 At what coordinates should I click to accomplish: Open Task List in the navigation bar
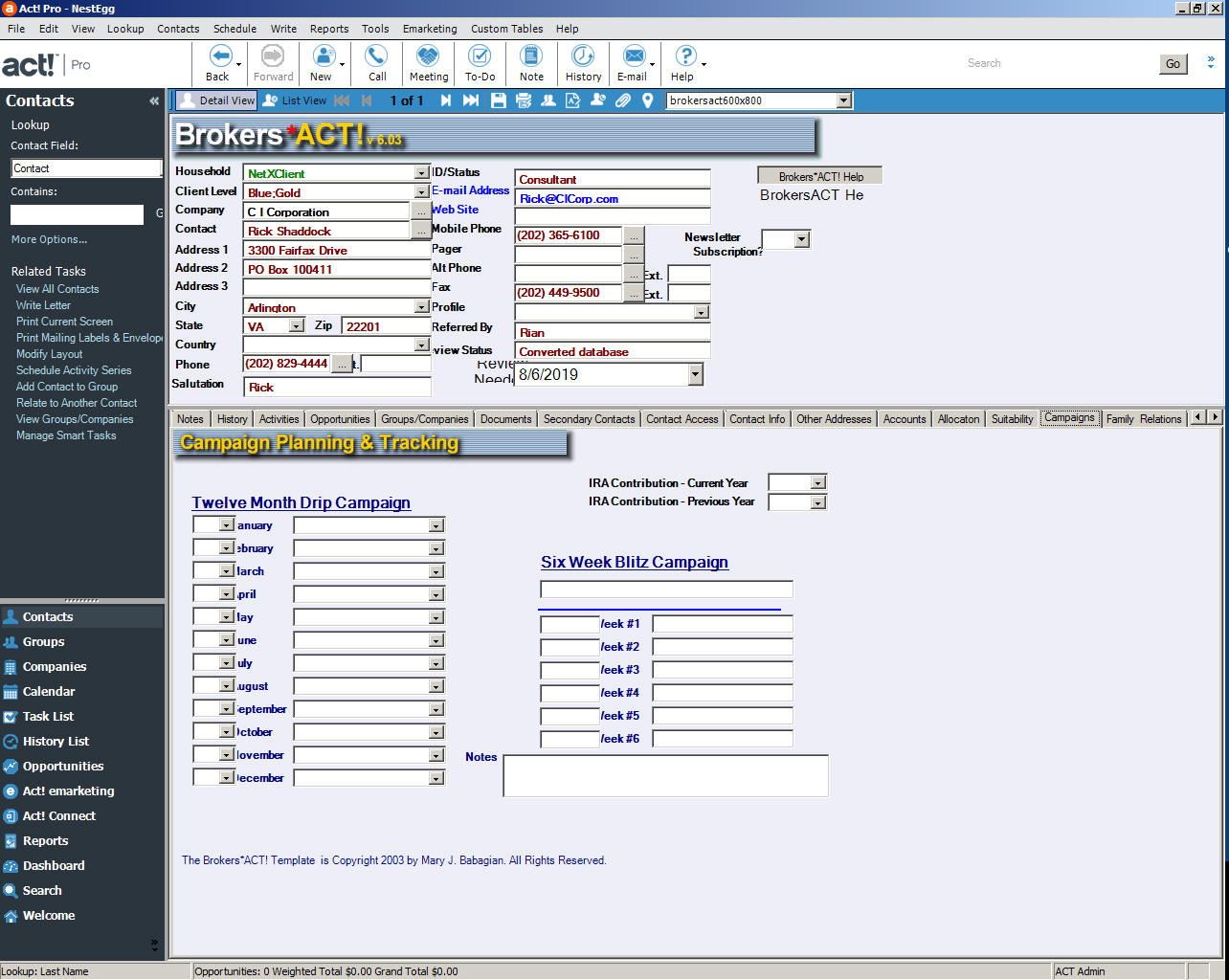[x=48, y=717]
